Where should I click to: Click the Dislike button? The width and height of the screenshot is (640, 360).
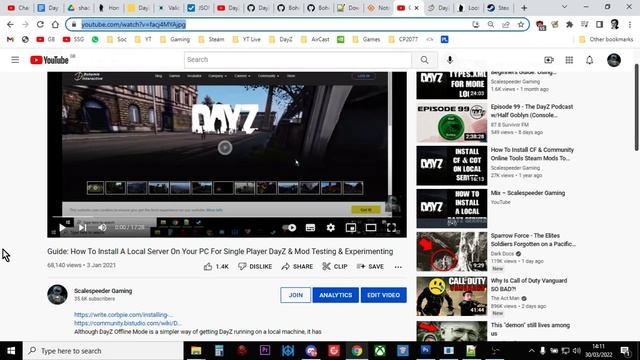tap(255, 267)
